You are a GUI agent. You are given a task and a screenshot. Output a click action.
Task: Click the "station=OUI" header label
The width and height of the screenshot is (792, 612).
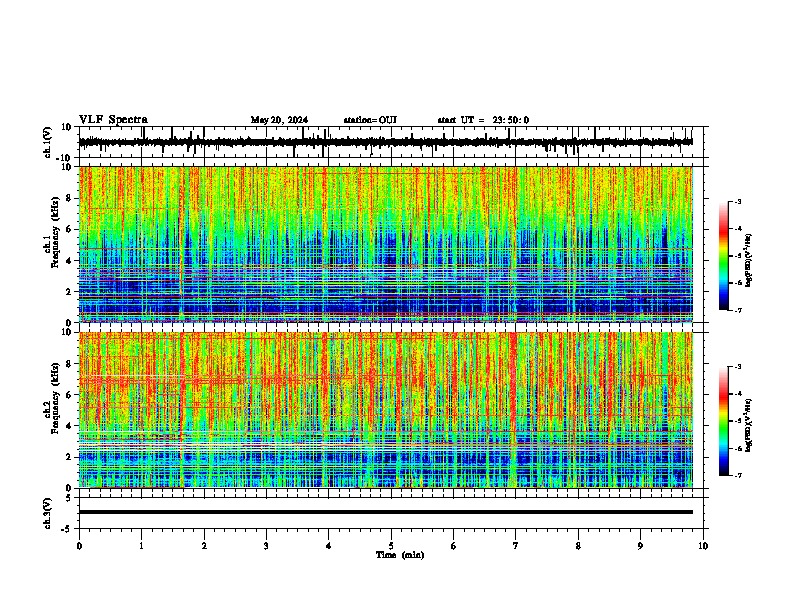(x=370, y=120)
